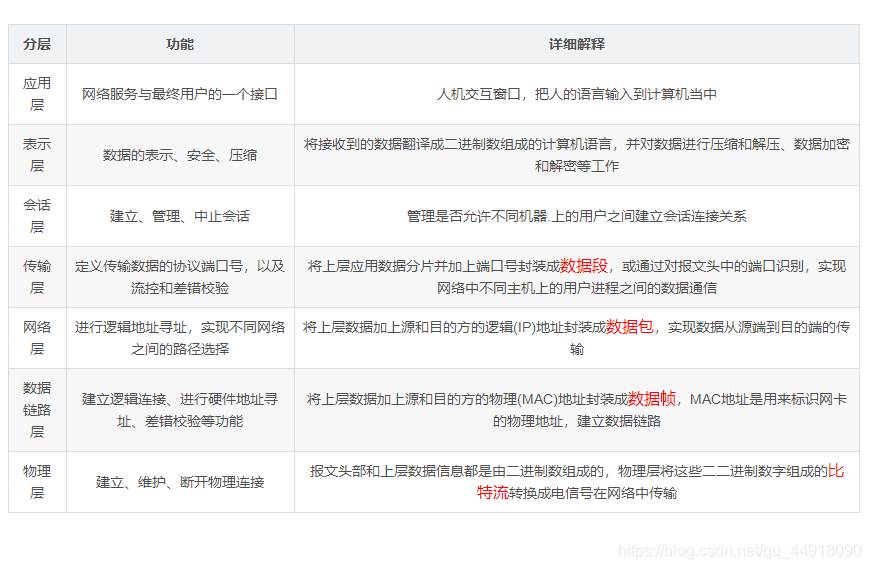Click the red 数据段 text
871x569 pixels.
click(x=584, y=266)
